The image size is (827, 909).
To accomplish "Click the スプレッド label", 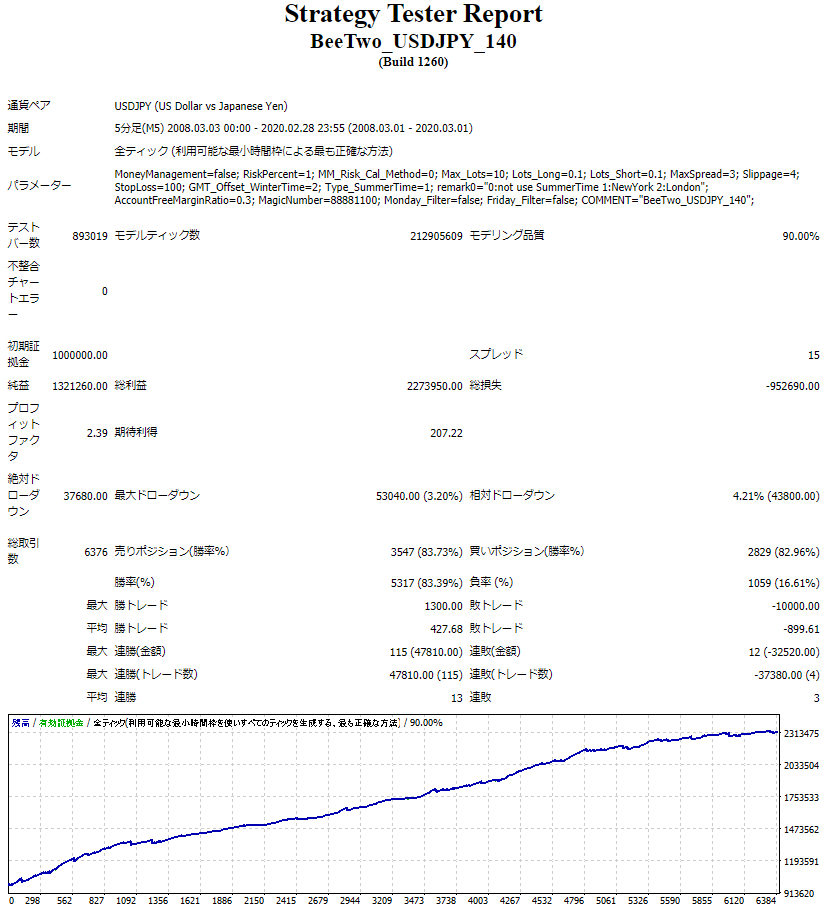I will 496,354.
